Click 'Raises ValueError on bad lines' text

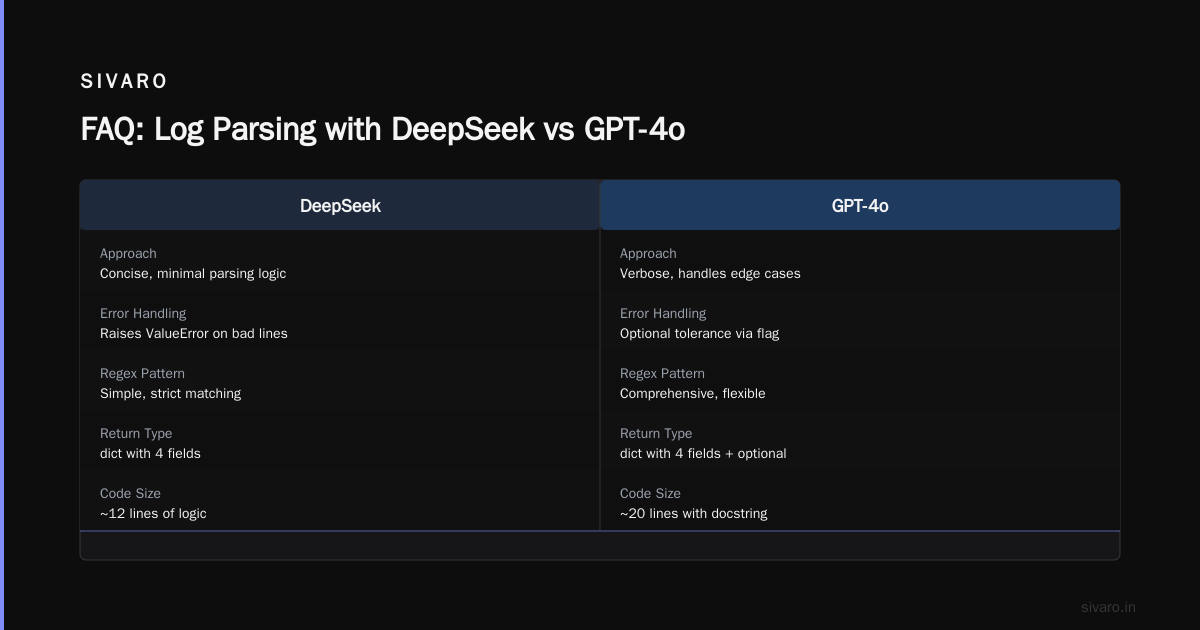tap(194, 333)
